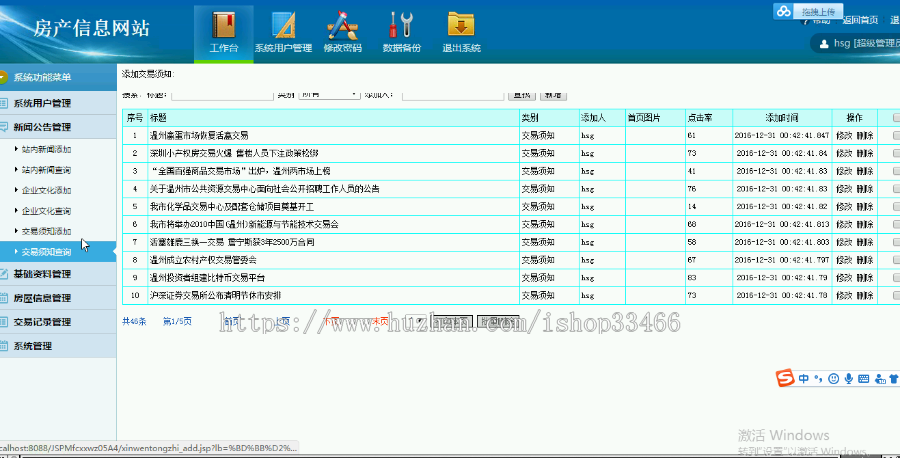Tick checkbox for row 8 农村产权交易管委会

tap(896, 260)
